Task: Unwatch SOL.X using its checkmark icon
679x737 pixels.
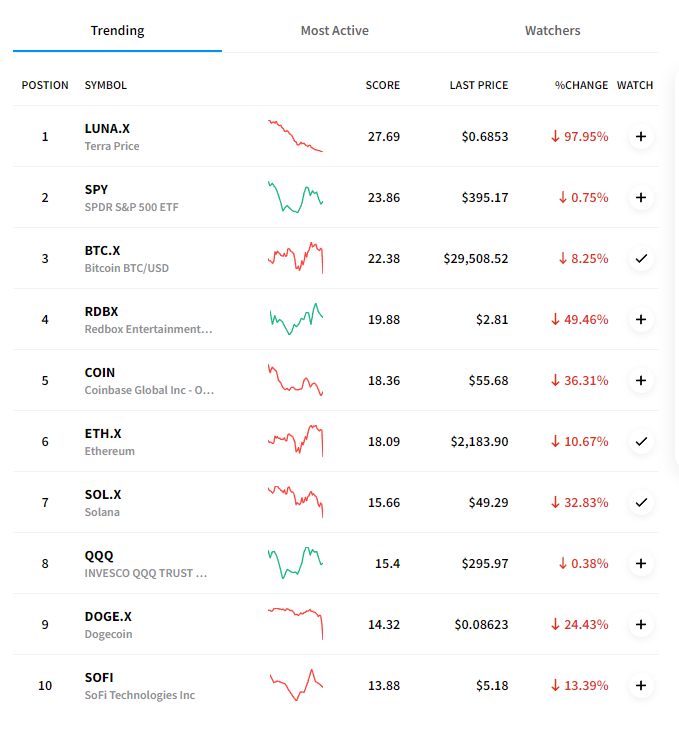Action: pyautogui.click(x=641, y=502)
